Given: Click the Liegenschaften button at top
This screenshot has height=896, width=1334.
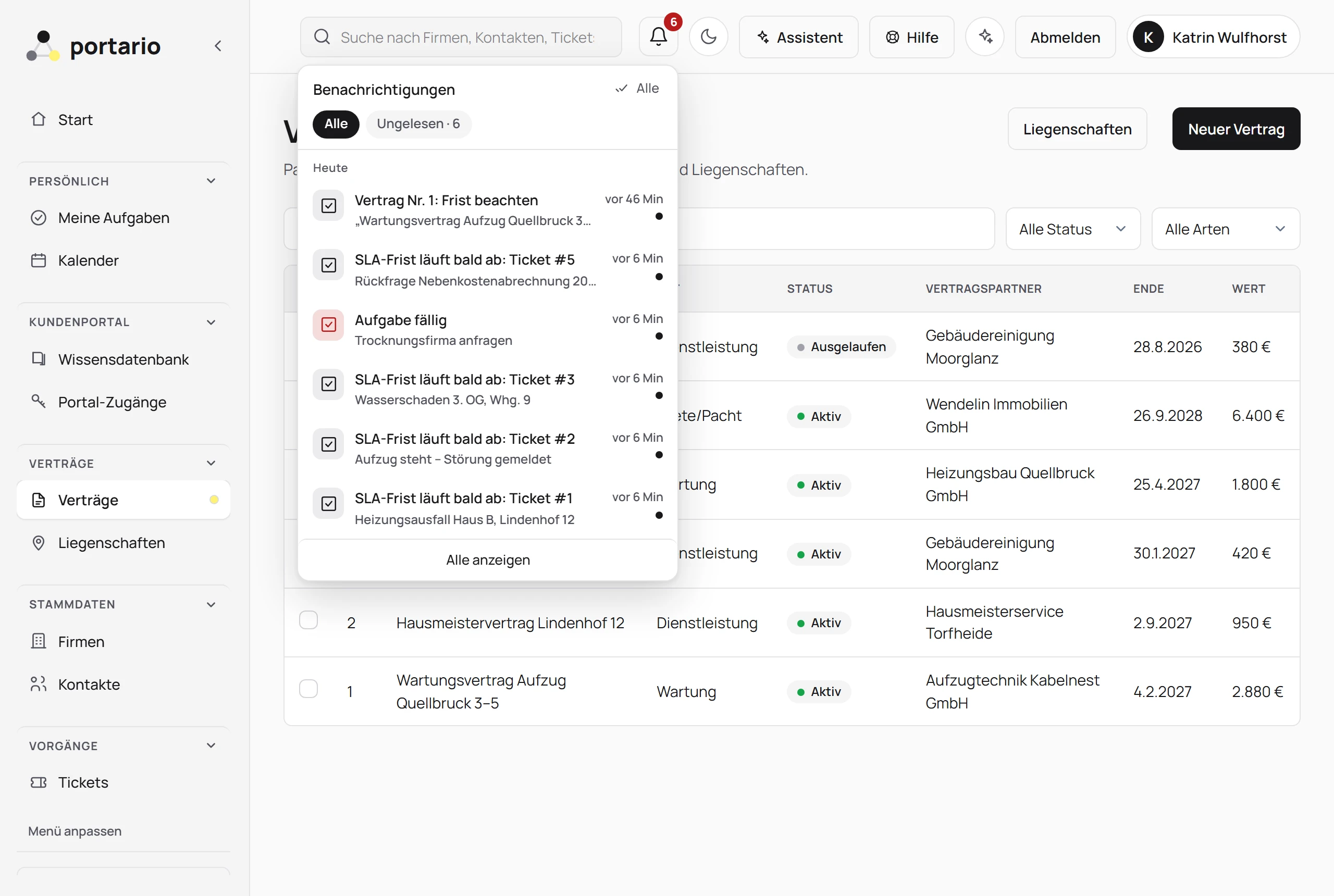Looking at the screenshot, I should coord(1078,129).
